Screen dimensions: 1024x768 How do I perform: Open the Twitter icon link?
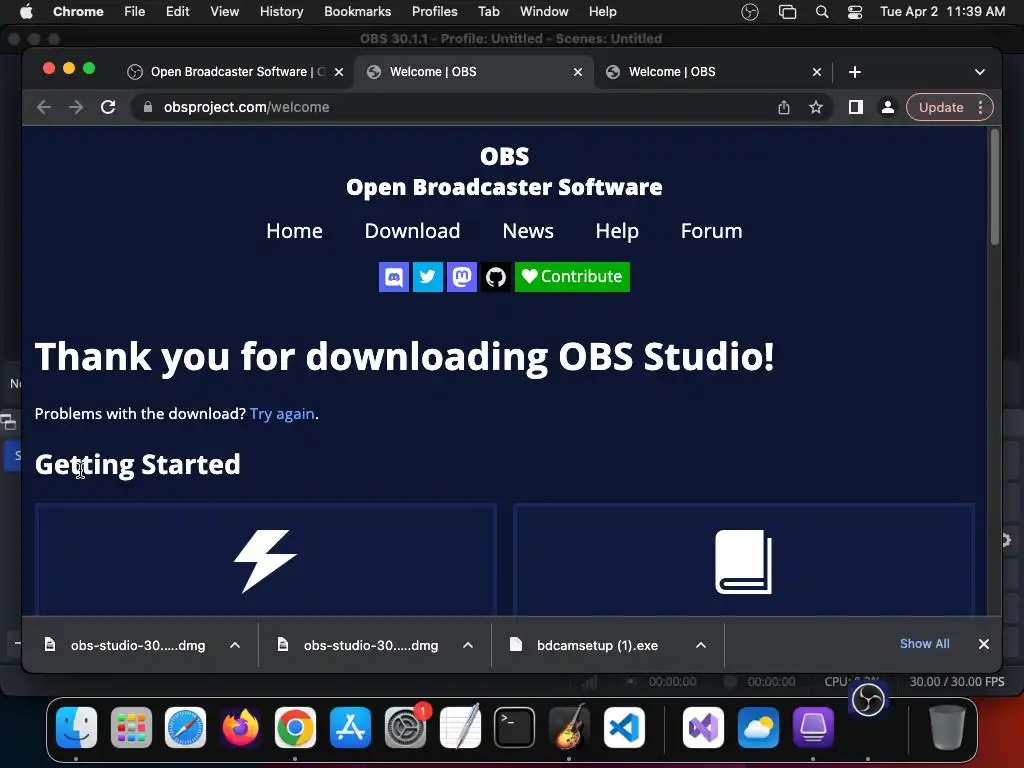coord(428,277)
